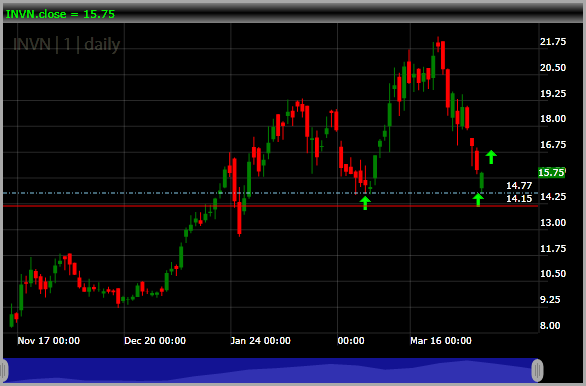Click the INVN.close = 15.75 header readout

[x=60, y=14]
